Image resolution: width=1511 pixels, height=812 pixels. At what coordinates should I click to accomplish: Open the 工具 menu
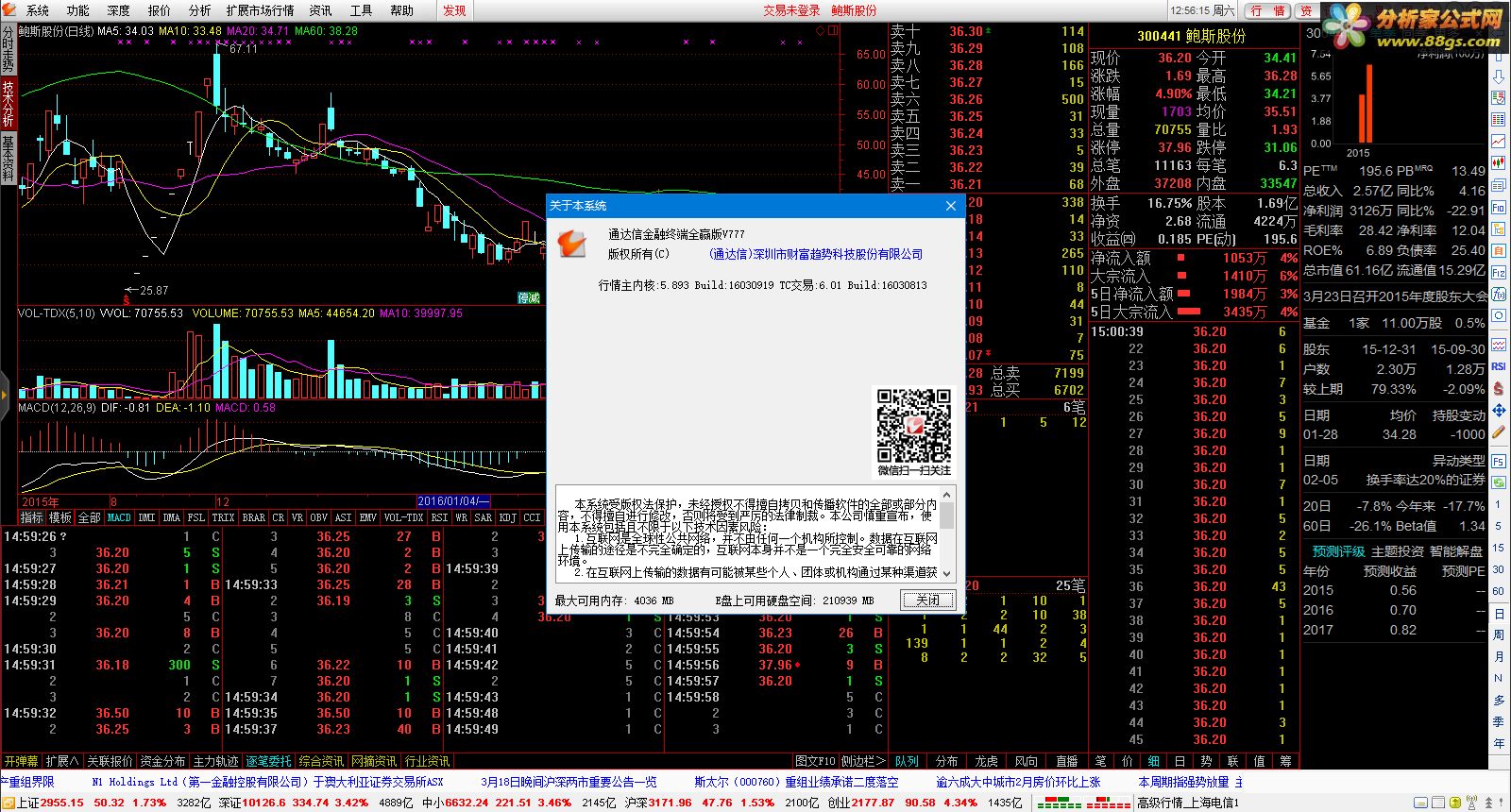[362, 10]
